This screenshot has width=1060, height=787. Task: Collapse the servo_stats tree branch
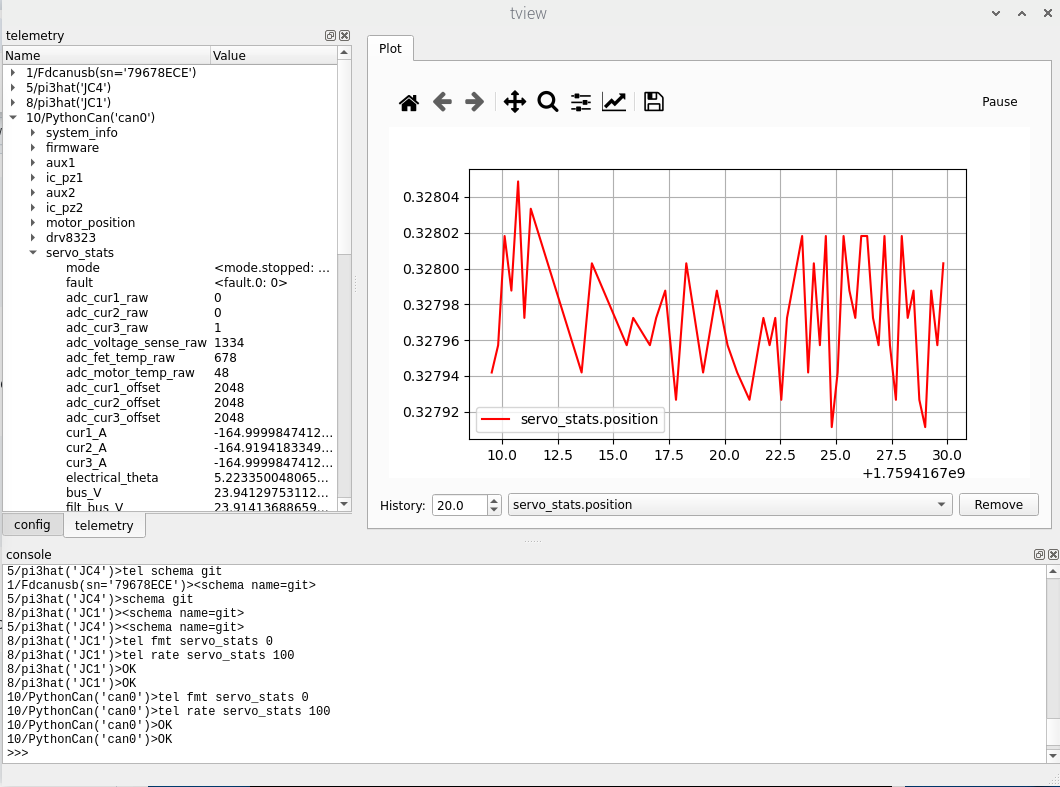33,252
